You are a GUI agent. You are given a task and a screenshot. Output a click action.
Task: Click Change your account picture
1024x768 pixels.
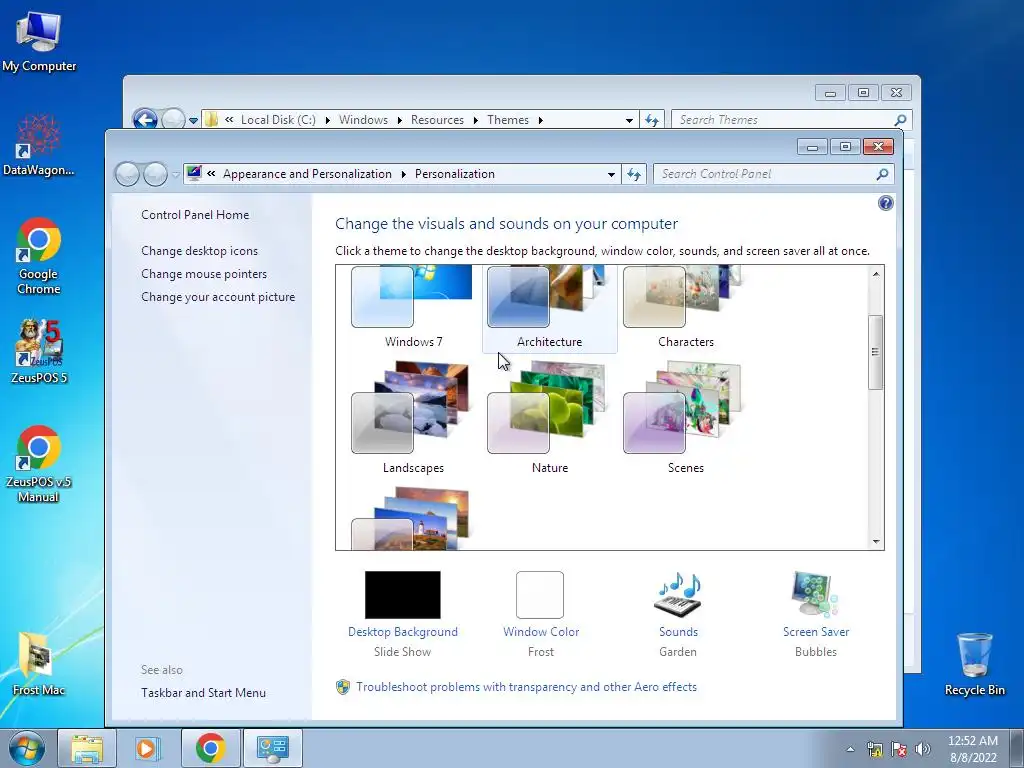tap(218, 296)
